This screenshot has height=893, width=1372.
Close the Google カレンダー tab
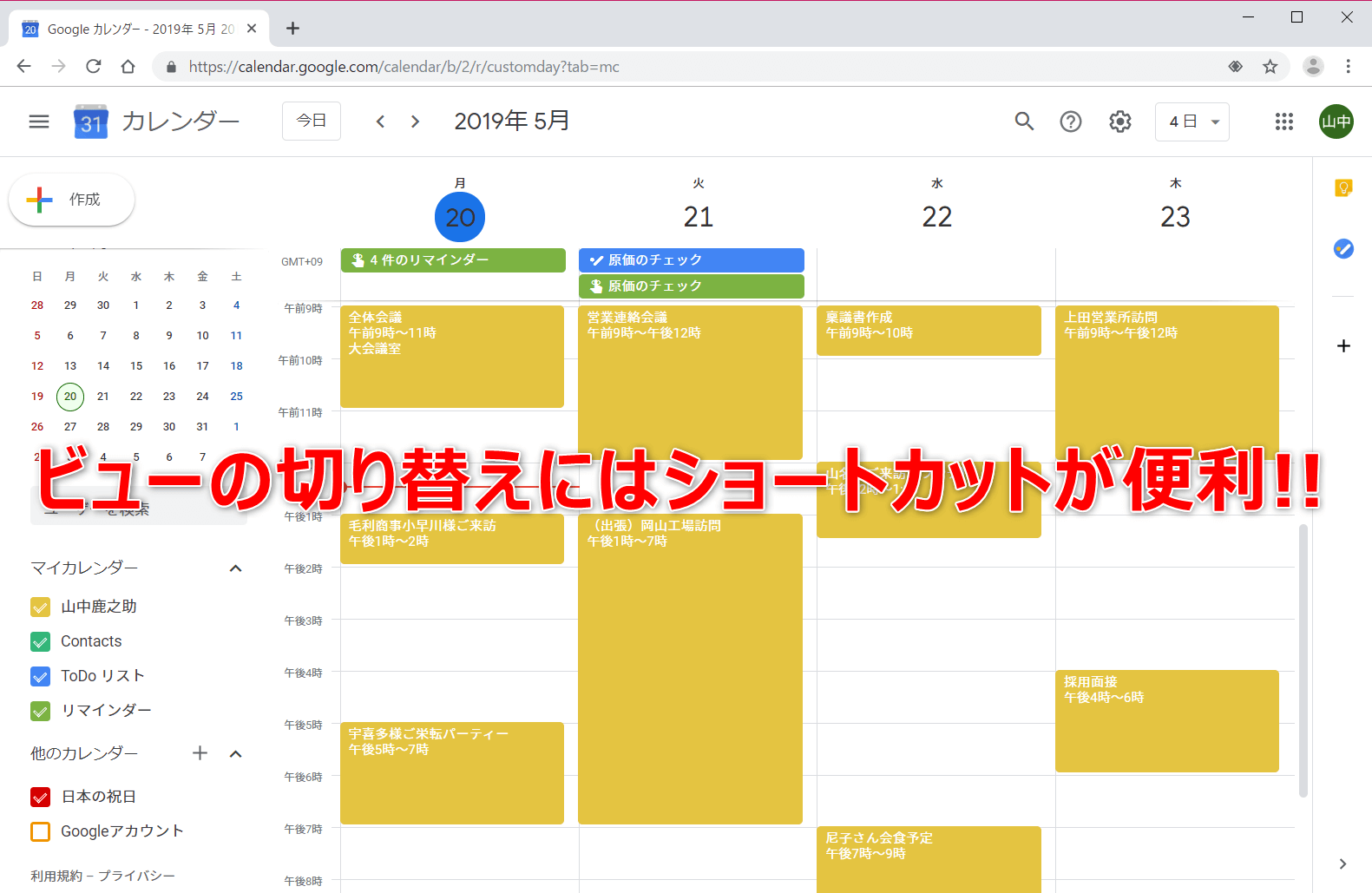coord(252,29)
